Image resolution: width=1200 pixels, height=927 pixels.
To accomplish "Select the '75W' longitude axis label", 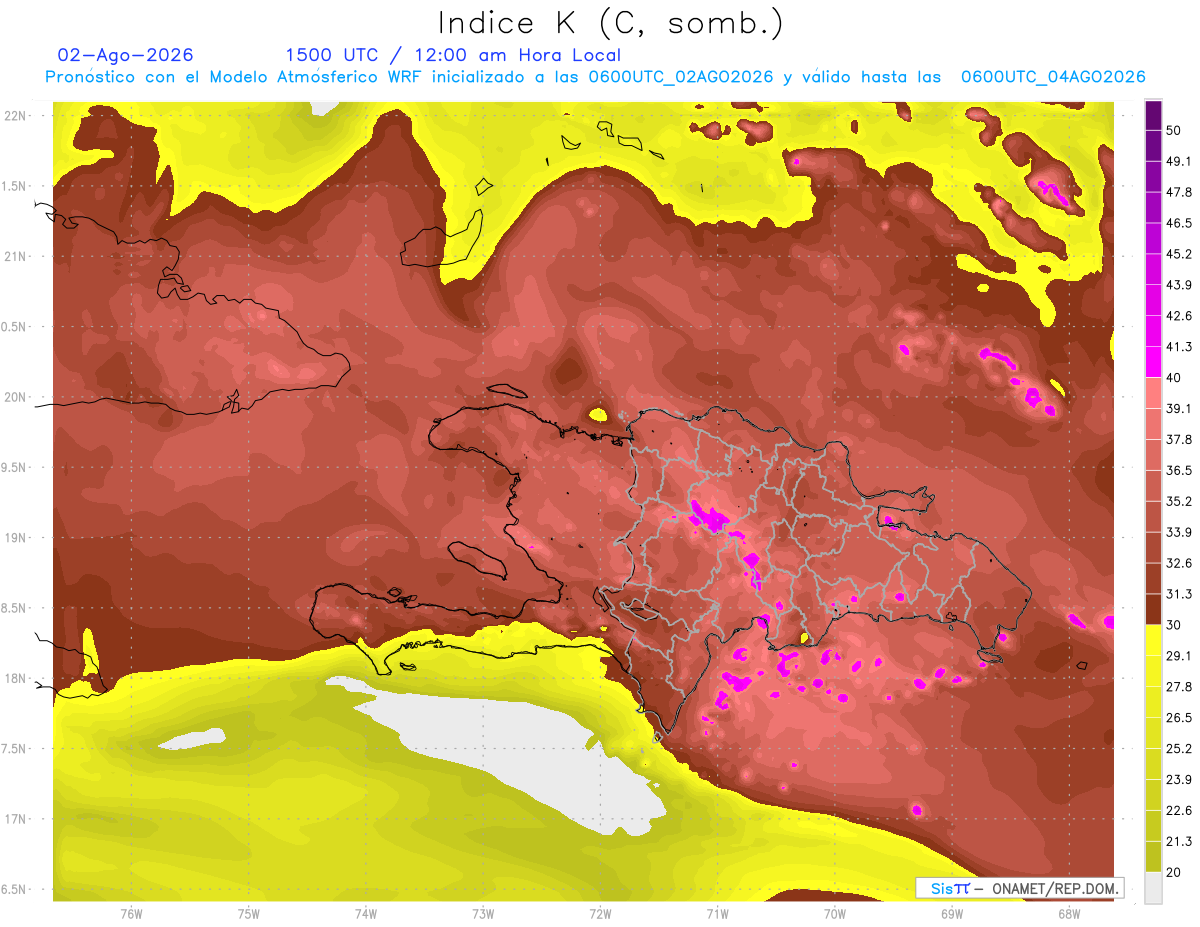I will 249,914.
